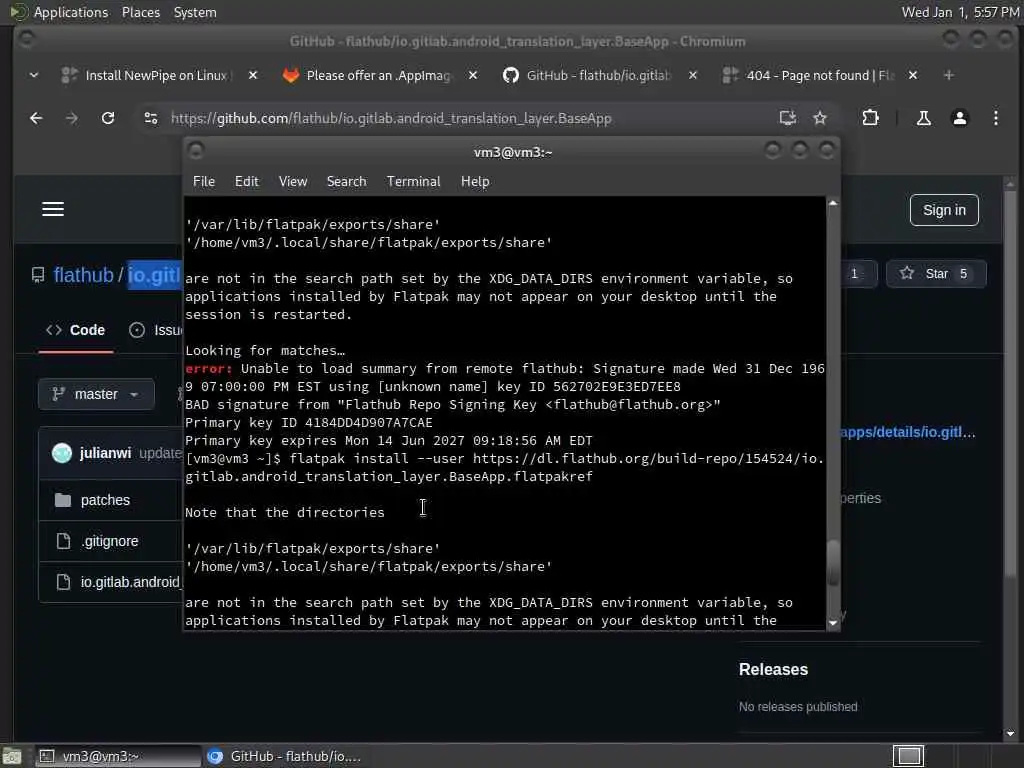Click the terminal scrollbar thumb
Image resolution: width=1024 pixels, height=768 pixels.
(833, 564)
